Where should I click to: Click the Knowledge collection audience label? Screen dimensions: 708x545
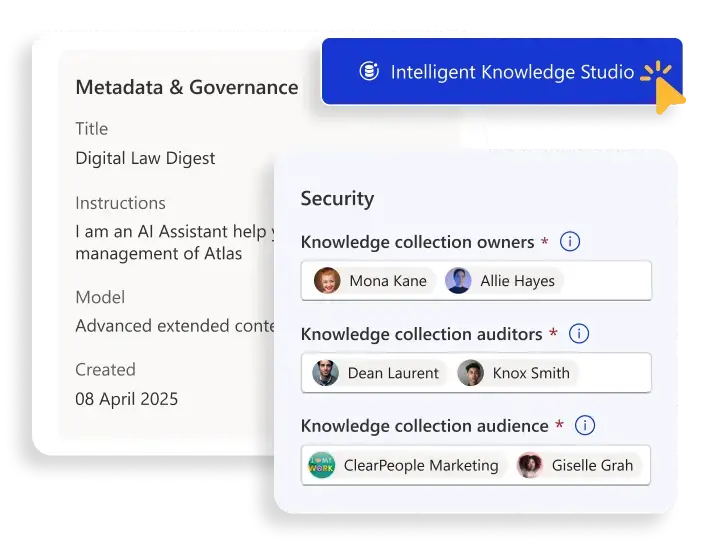click(425, 426)
